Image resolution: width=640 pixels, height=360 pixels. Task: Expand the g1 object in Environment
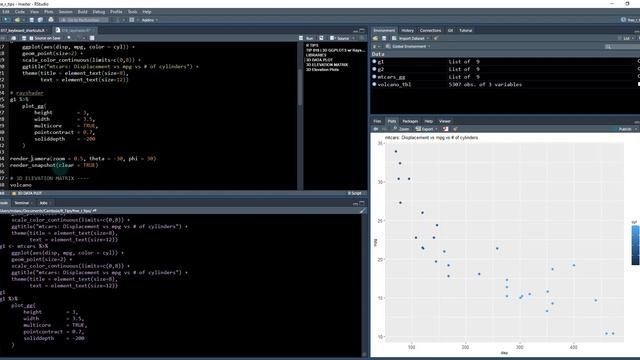[374, 62]
